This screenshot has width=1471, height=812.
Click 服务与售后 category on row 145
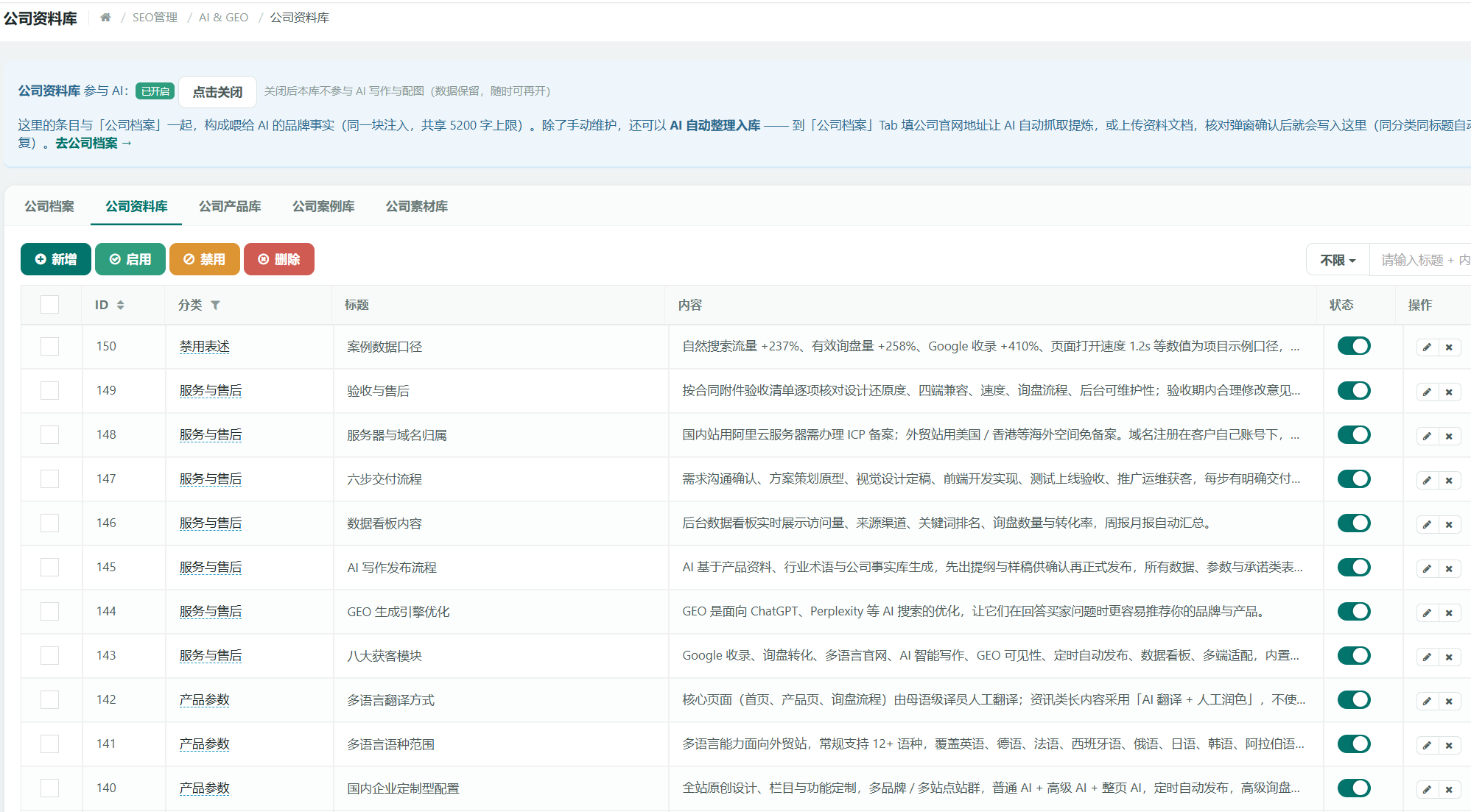pyautogui.click(x=211, y=567)
